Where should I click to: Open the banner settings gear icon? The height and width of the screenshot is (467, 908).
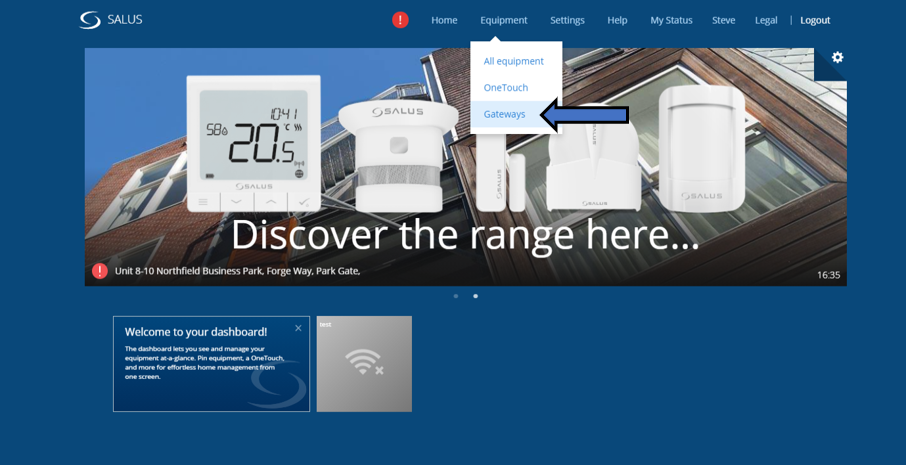coord(837,57)
